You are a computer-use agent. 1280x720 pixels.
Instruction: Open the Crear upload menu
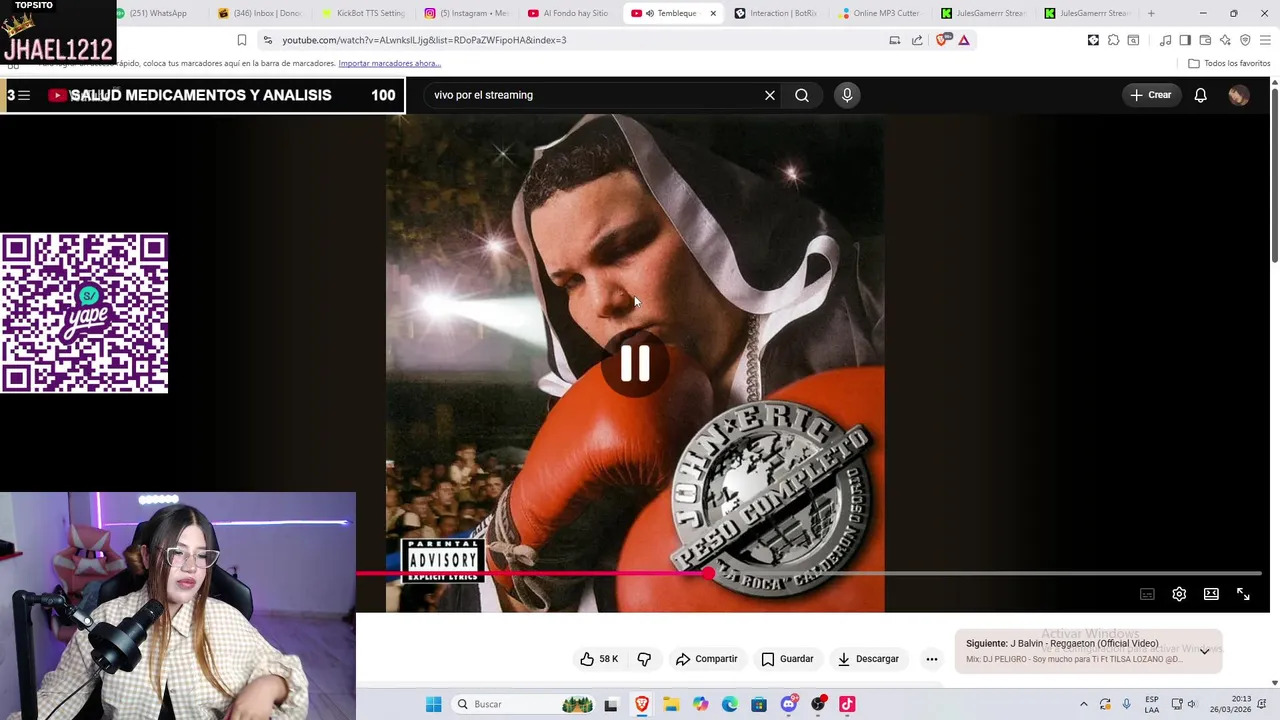click(1151, 95)
